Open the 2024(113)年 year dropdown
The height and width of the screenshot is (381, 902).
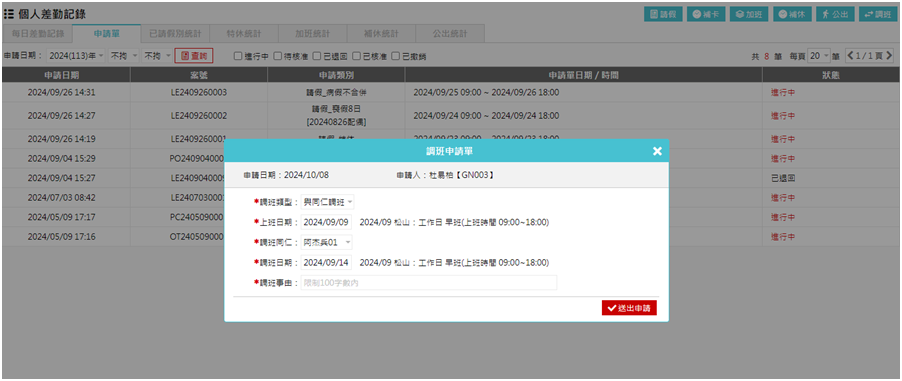[76, 56]
